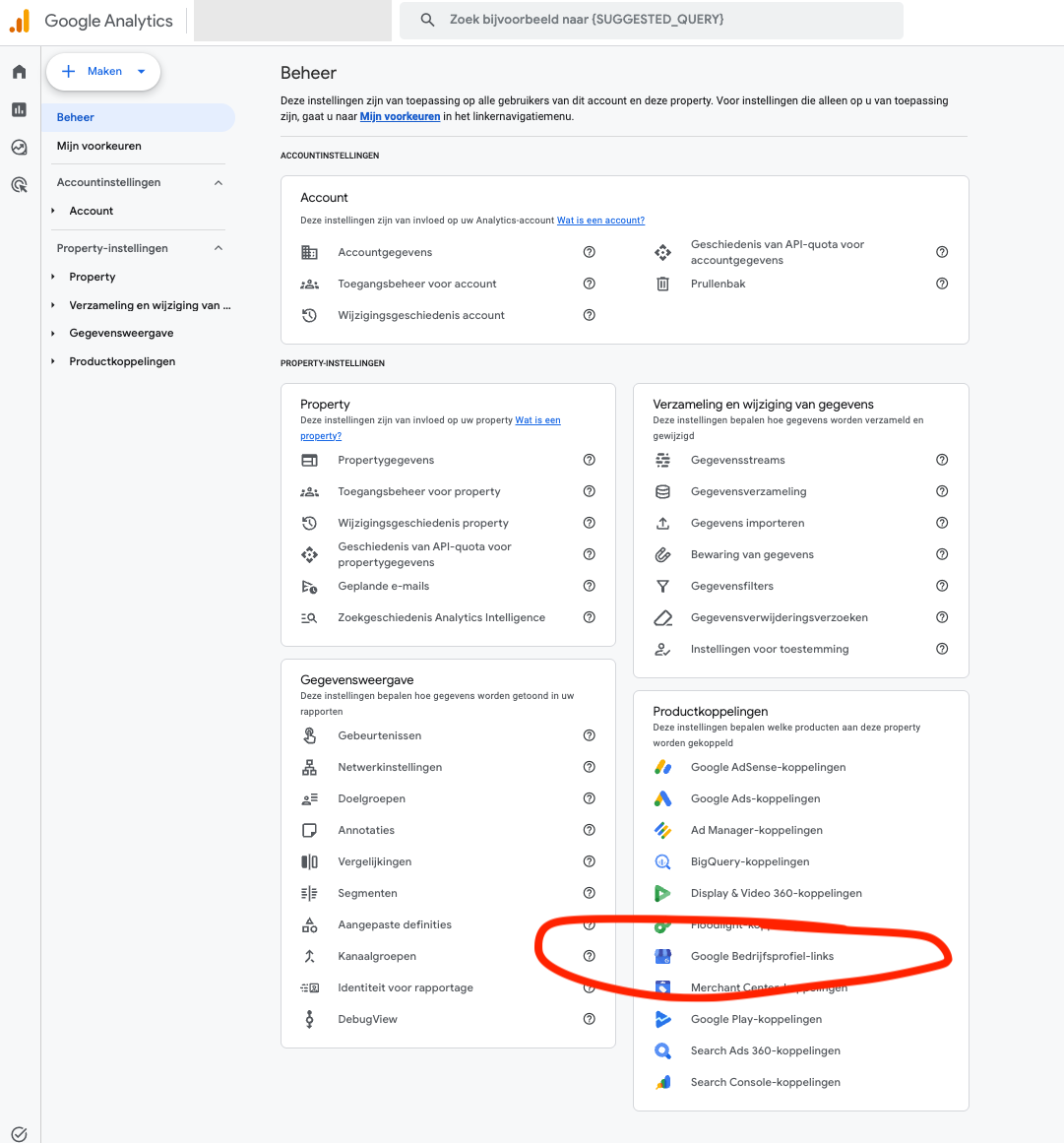This screenshot has height=1143, width=1064.
Task: Open Gegevensverwijderingsverzoeken
Action: (x=779, y=617)
